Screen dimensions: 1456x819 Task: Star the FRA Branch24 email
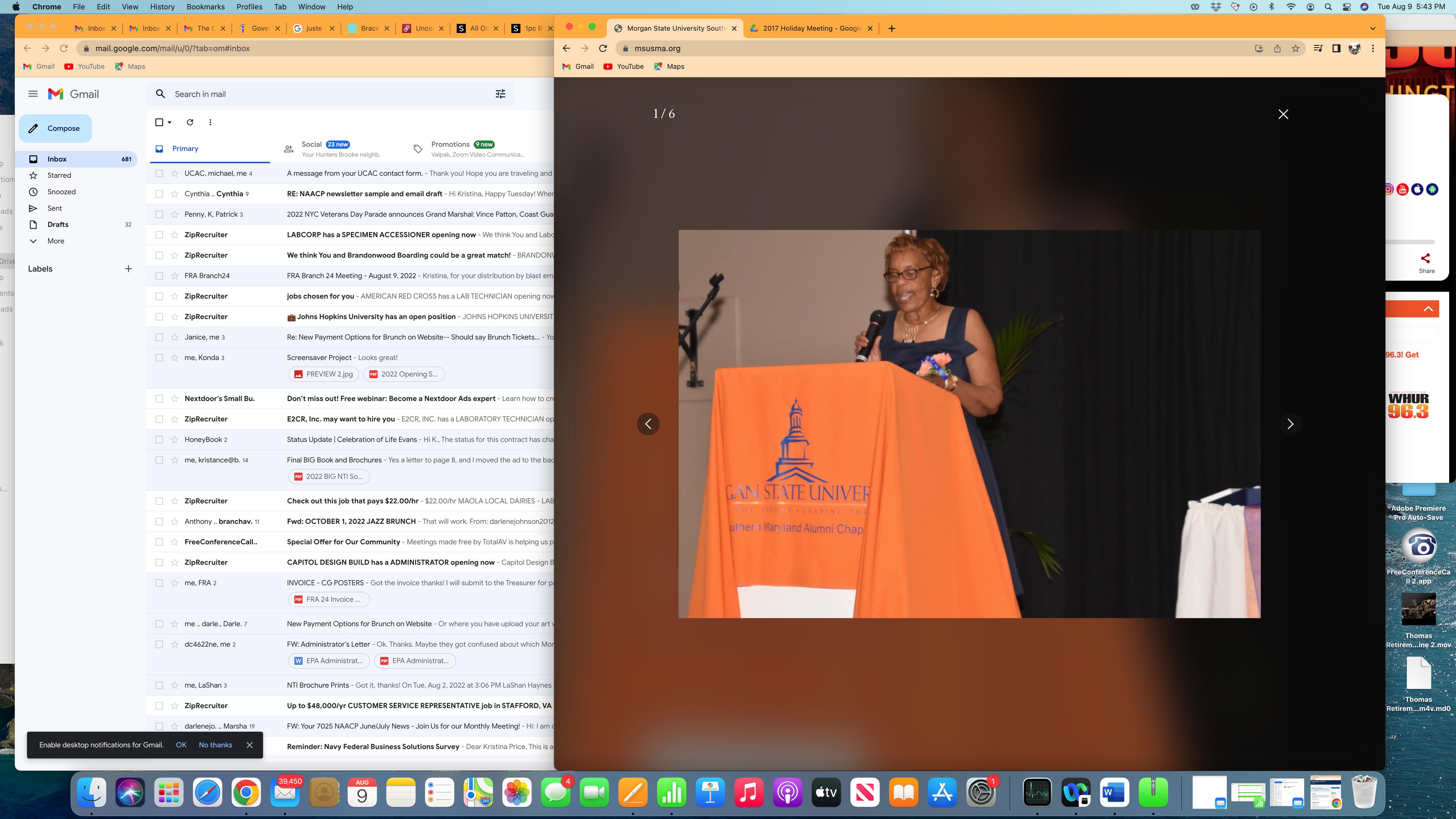175,276
